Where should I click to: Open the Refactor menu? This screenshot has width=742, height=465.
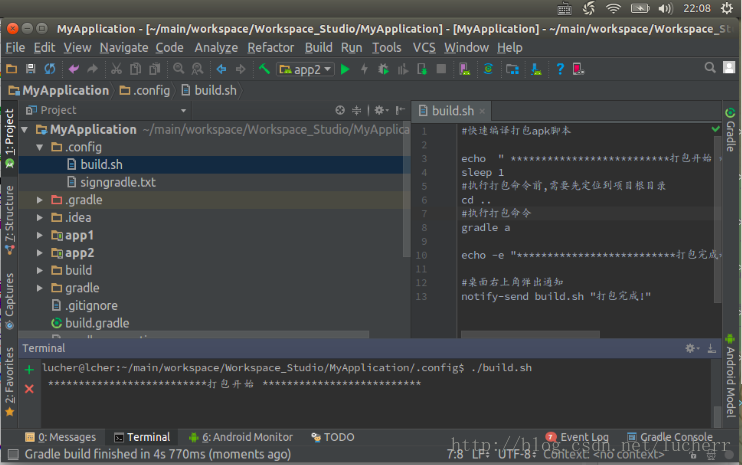click(x=271, y=48)
